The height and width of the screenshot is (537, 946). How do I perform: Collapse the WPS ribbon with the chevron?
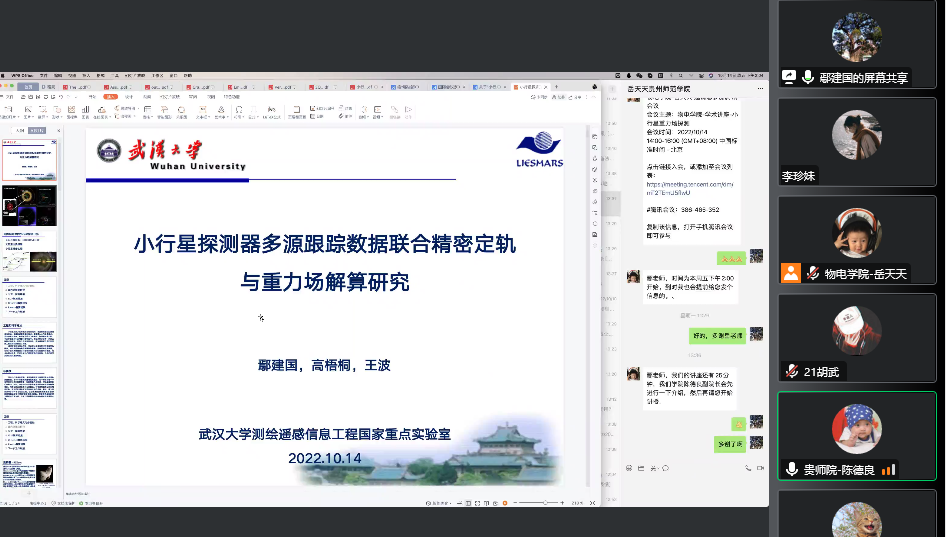coord(594,97)
